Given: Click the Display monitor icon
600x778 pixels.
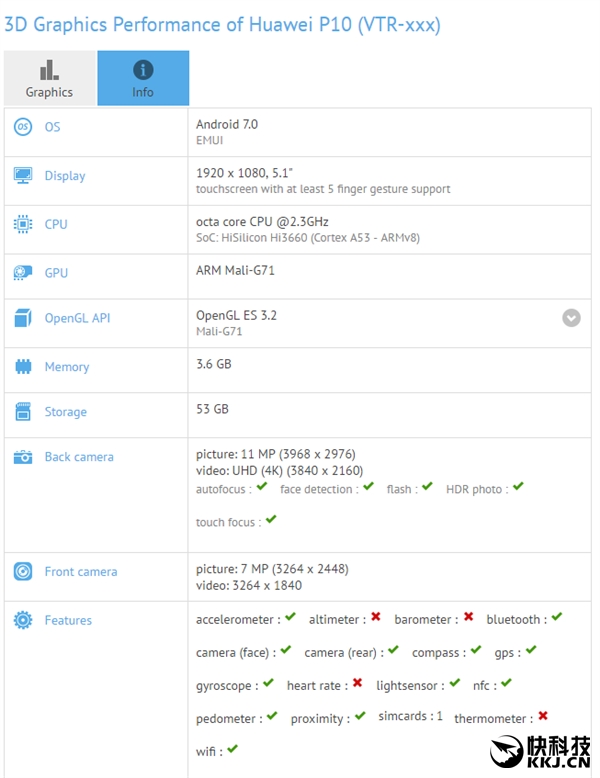Looking at the screenshot, I should (x=23, y=176).
